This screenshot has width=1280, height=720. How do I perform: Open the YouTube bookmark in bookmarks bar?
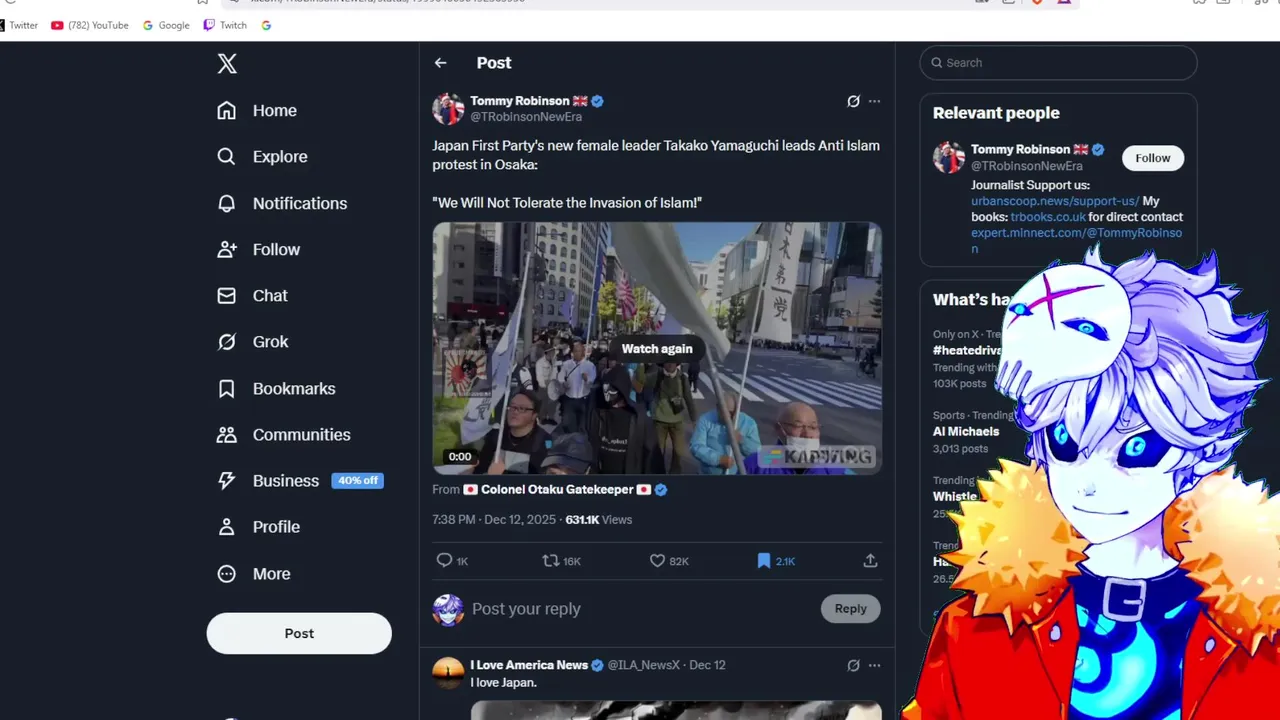point(90,25)
